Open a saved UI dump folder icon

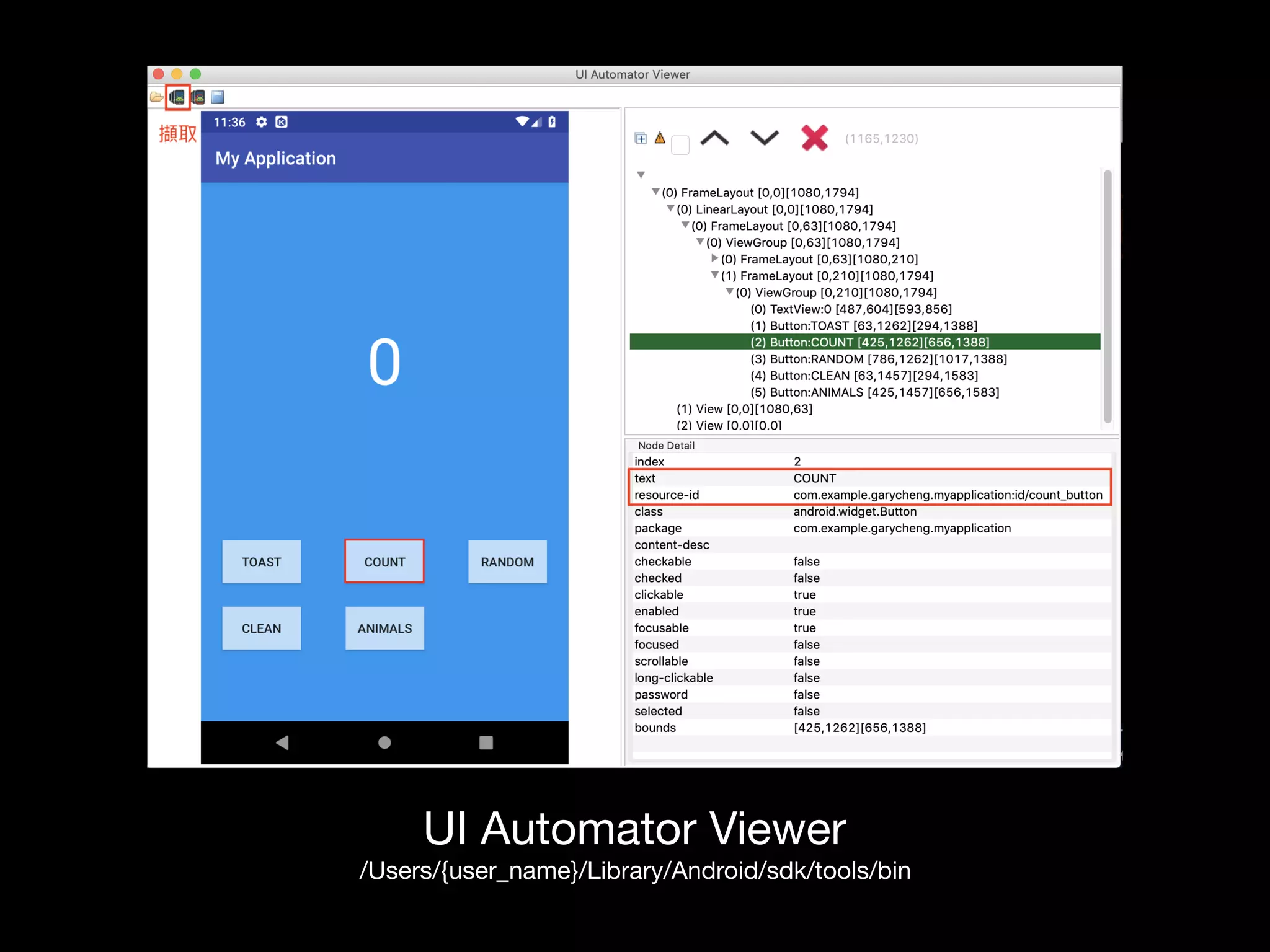(156, 97)
